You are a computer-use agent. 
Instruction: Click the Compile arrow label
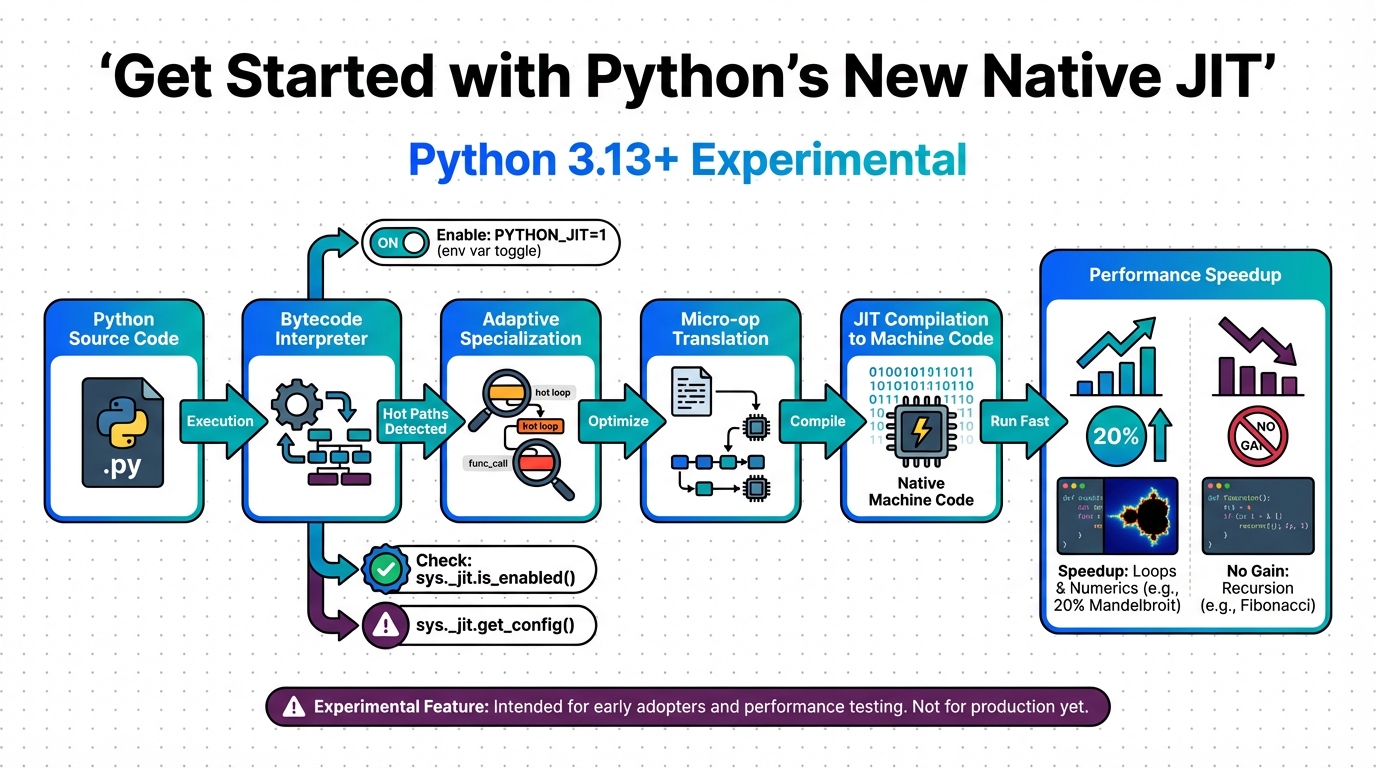pyautogui.click(x=818, y=421)
